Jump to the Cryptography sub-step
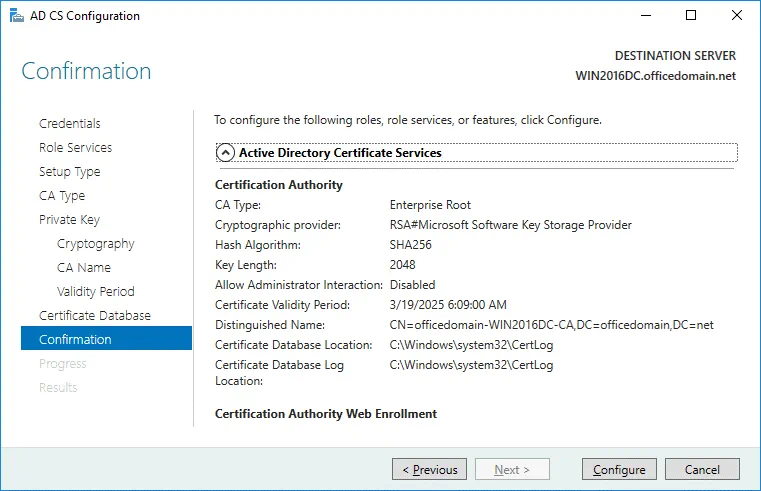The height and width of the screenshot is (491, 761). (x=95, y=244)
